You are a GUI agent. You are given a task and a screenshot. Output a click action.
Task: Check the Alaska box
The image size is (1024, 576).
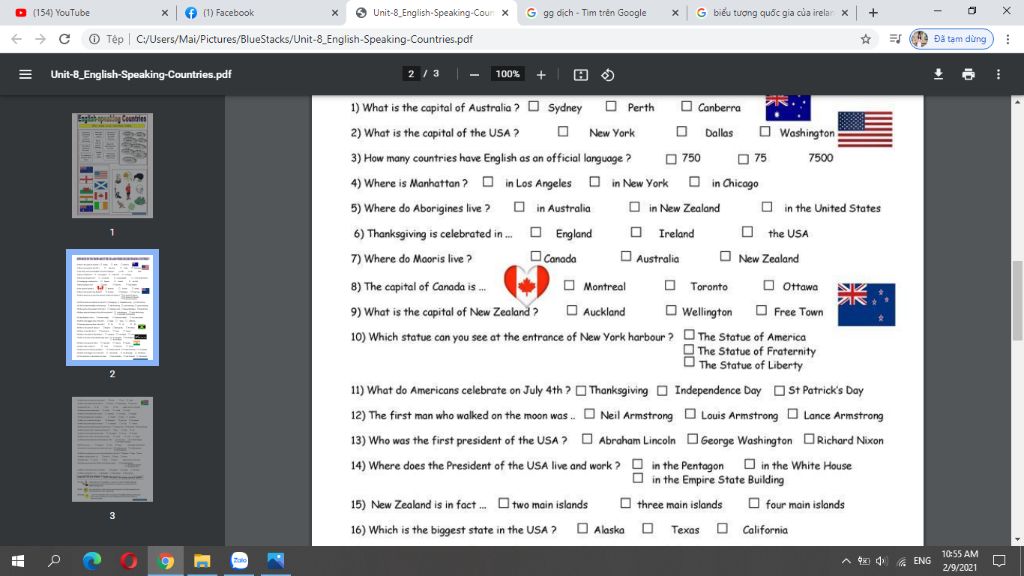pyautogui.click(x=583, y=528)
